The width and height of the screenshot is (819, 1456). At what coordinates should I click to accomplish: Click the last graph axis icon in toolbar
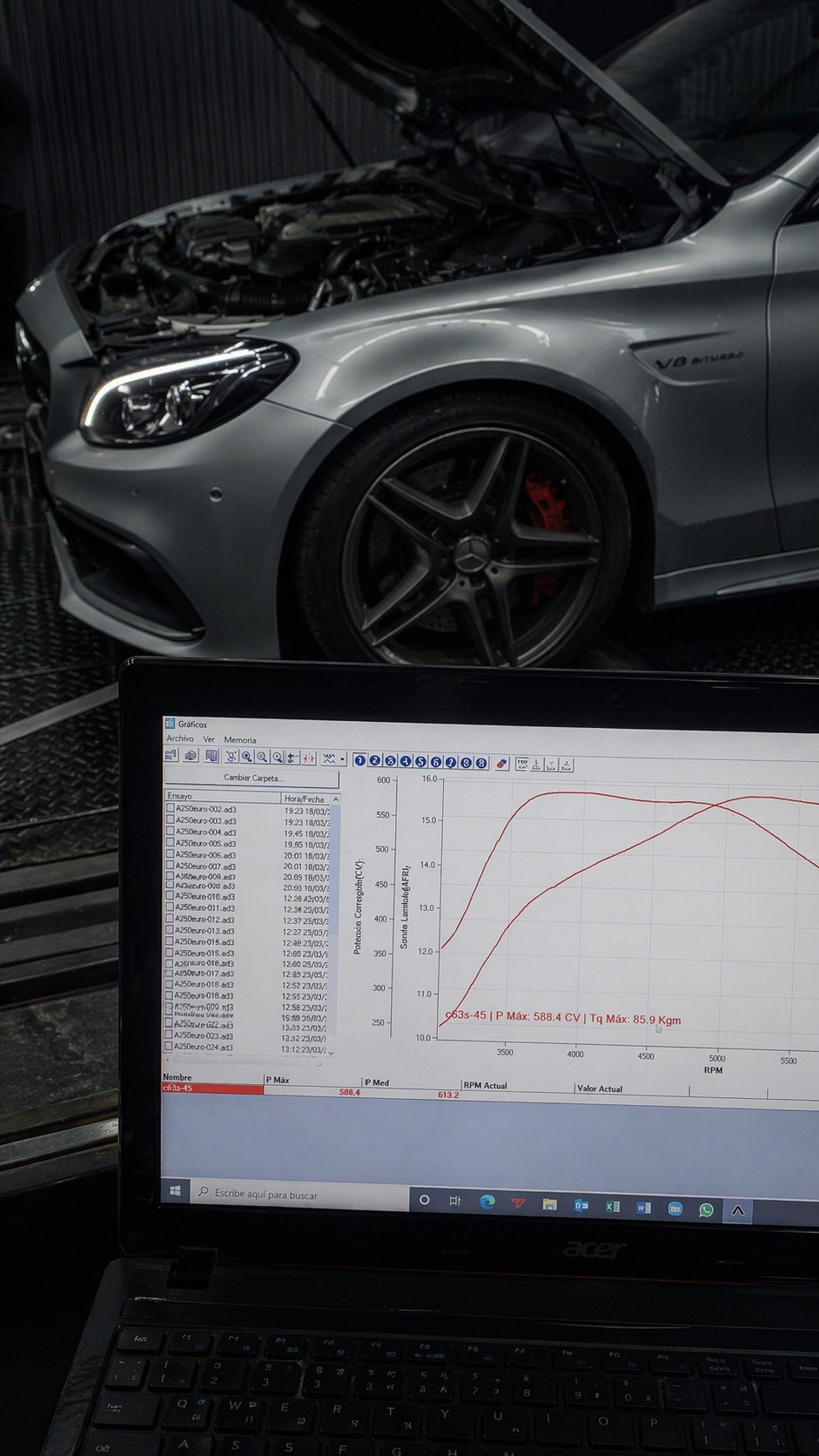click(x=567, y=765)
